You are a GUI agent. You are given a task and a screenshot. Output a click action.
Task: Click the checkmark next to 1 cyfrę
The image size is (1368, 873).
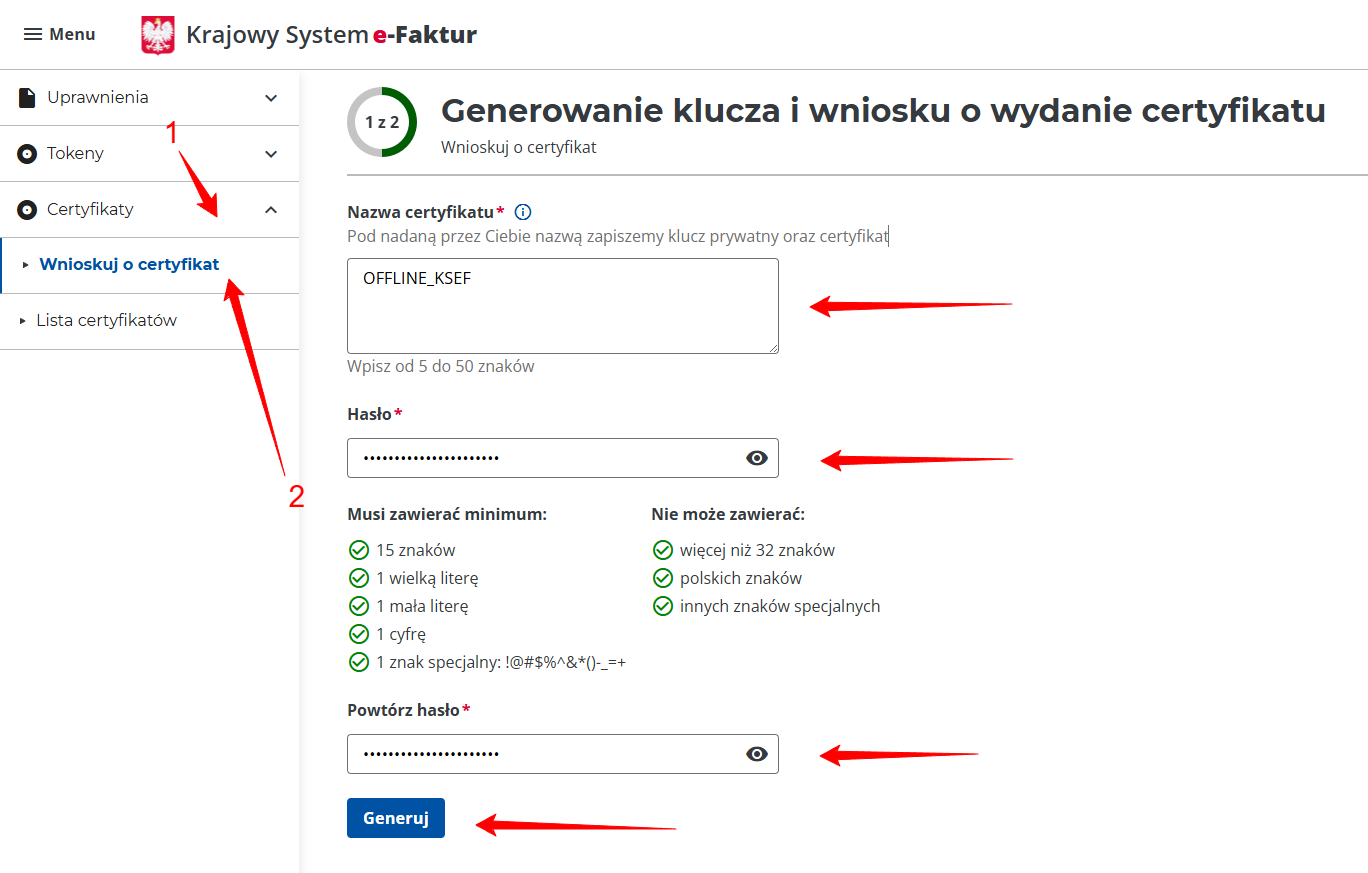tap(358, 634)
